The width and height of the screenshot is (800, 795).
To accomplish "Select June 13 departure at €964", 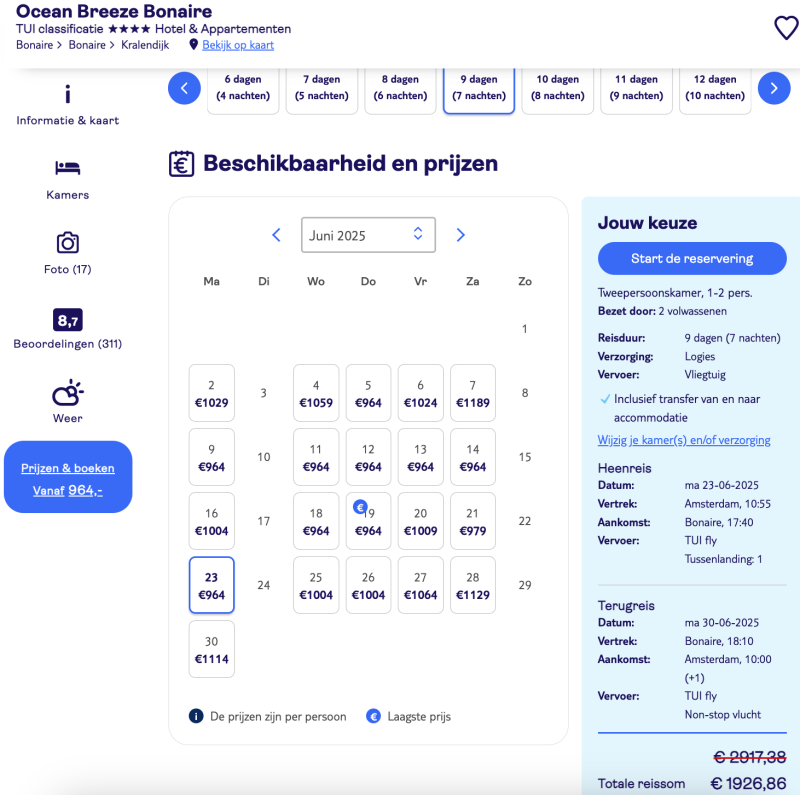I will [x=420, y=457].
